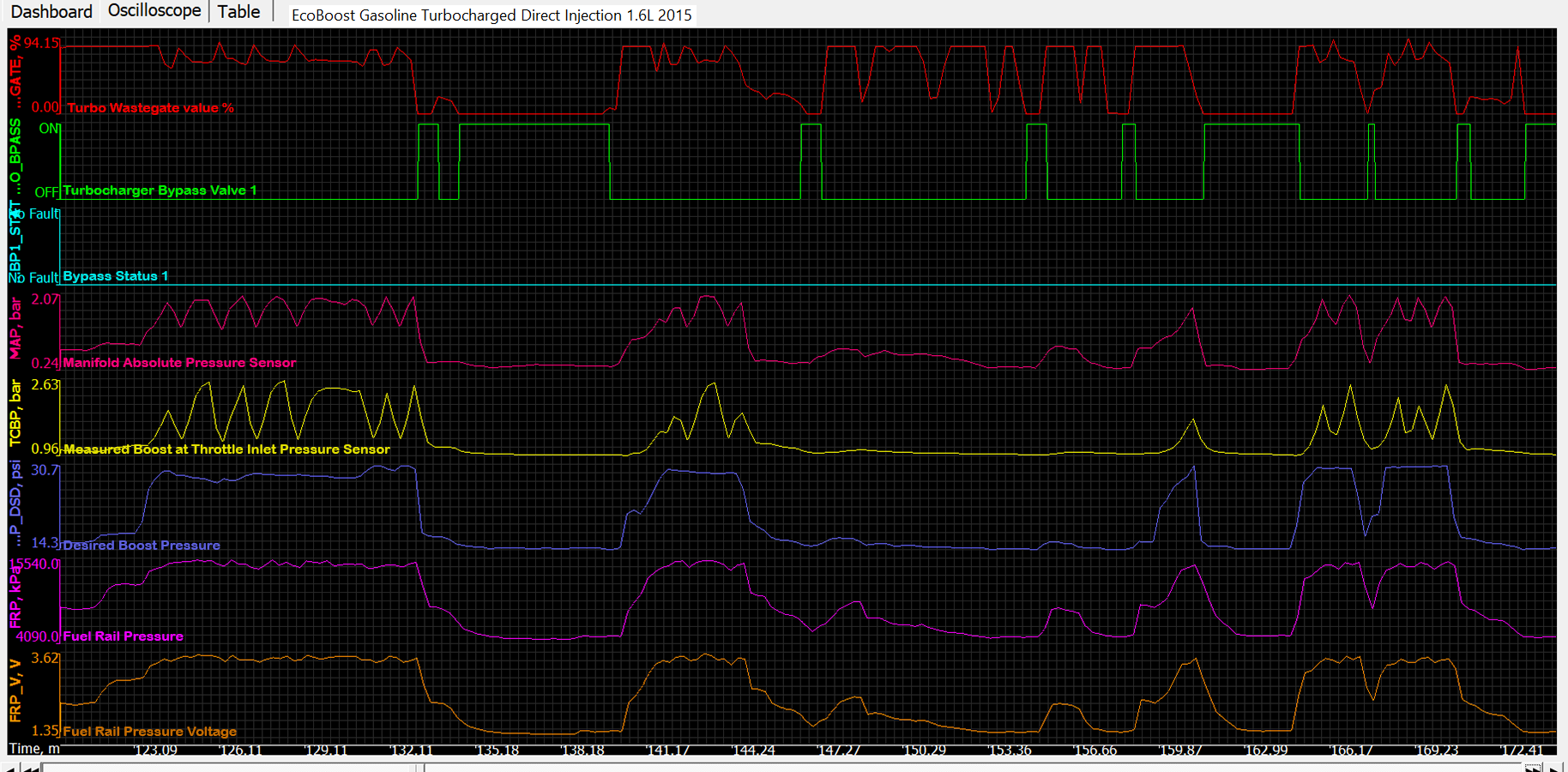Click the 1.35 FRP voltage minimum value
This screenshot has width=1568, height=772.
(x=45, y=731)
